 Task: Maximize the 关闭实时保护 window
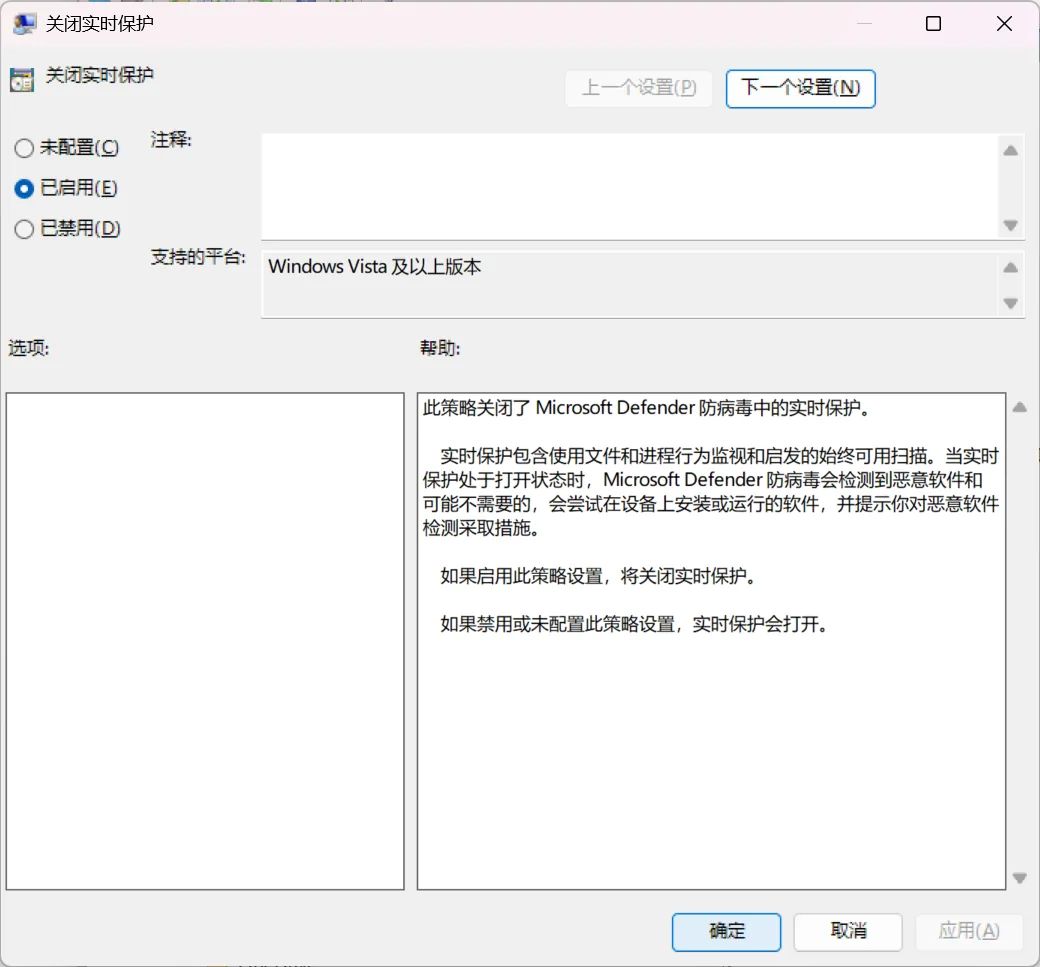point(933,24)
